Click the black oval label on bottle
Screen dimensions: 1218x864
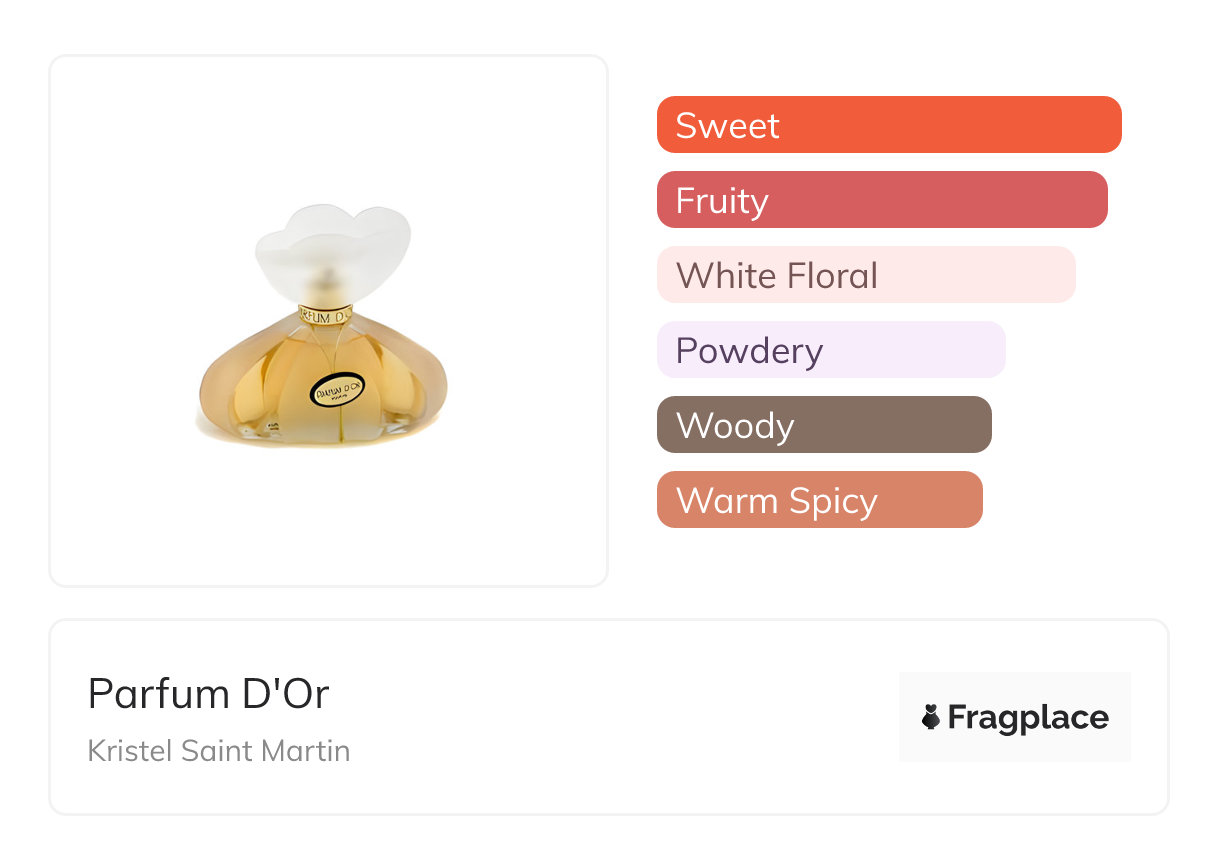[338, 390]
